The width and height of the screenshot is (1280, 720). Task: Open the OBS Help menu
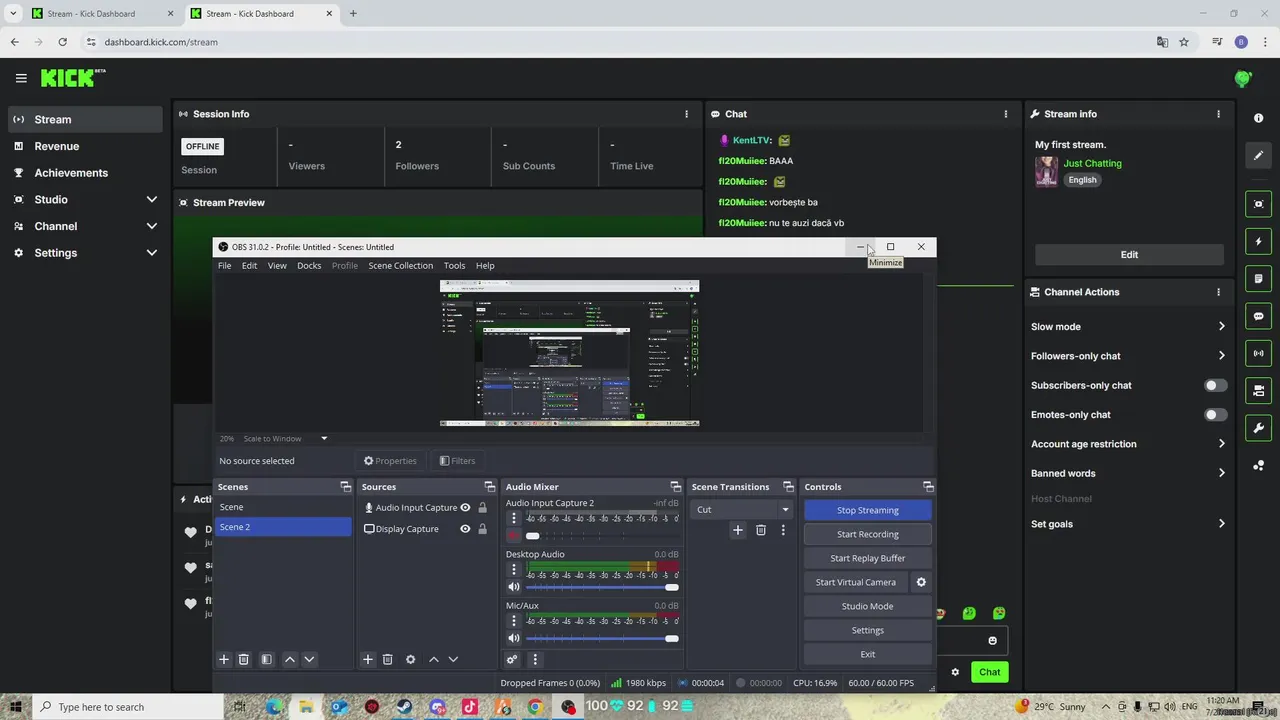485,265
